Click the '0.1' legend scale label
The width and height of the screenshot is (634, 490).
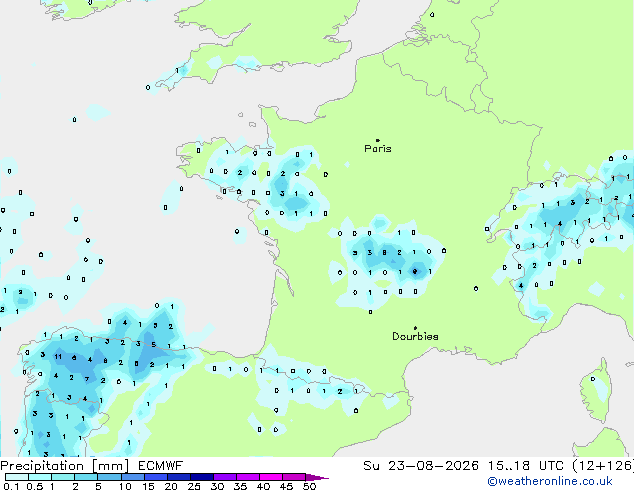(x=11, y=486)
